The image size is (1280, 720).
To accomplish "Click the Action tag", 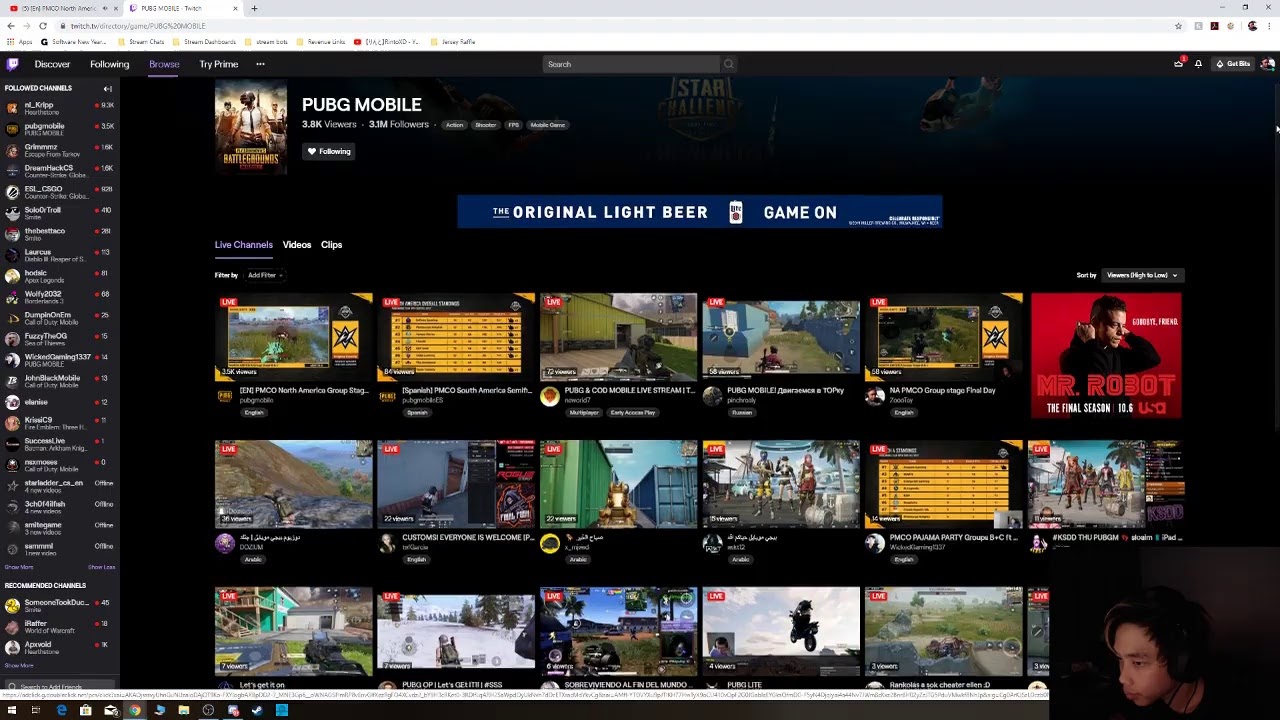I will 455,125.
